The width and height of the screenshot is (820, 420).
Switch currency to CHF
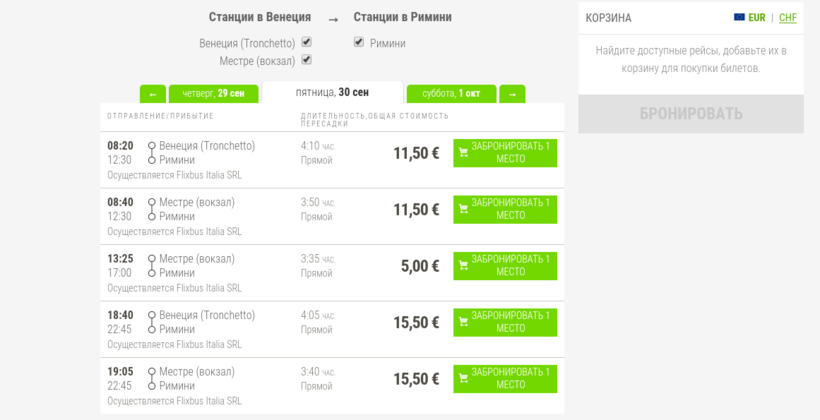tap(788, 18)
